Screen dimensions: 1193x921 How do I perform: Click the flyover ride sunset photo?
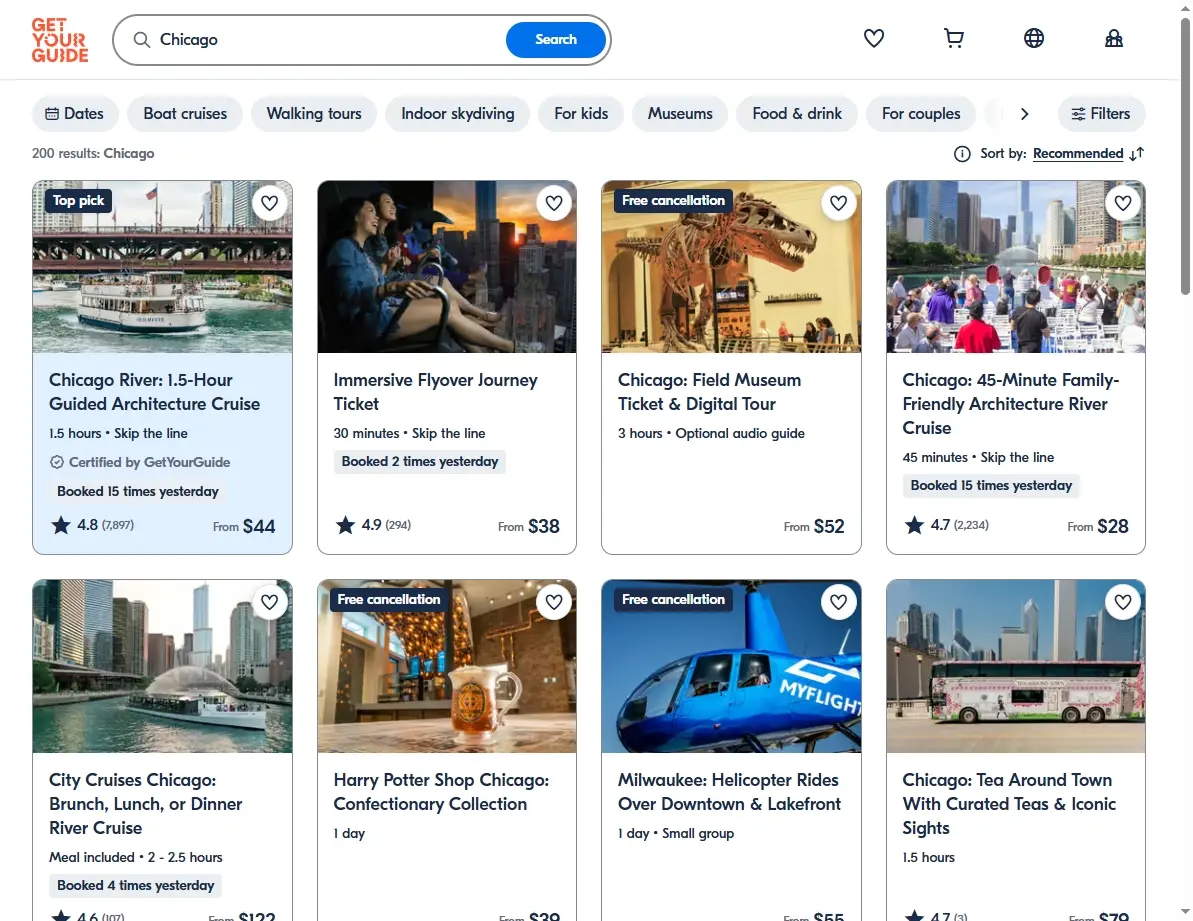pos(447,267)
